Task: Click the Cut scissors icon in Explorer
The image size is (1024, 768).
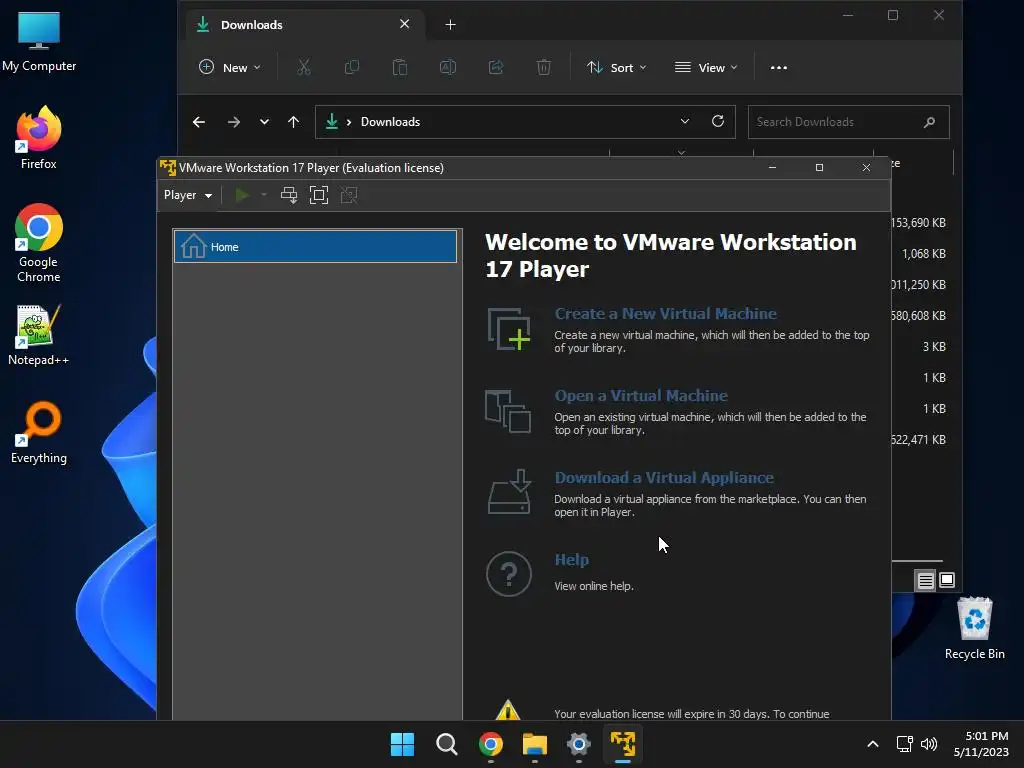Action: (304, 67)
